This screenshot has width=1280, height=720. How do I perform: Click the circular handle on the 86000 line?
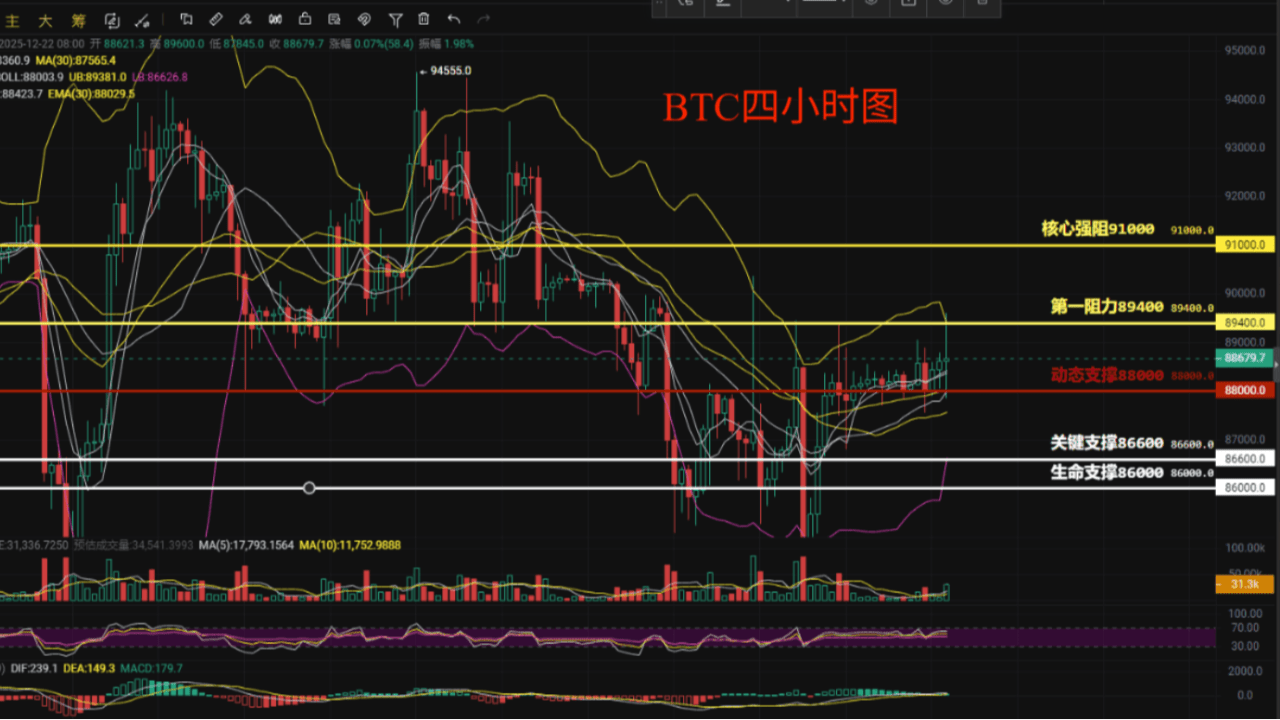click(309, 488)
